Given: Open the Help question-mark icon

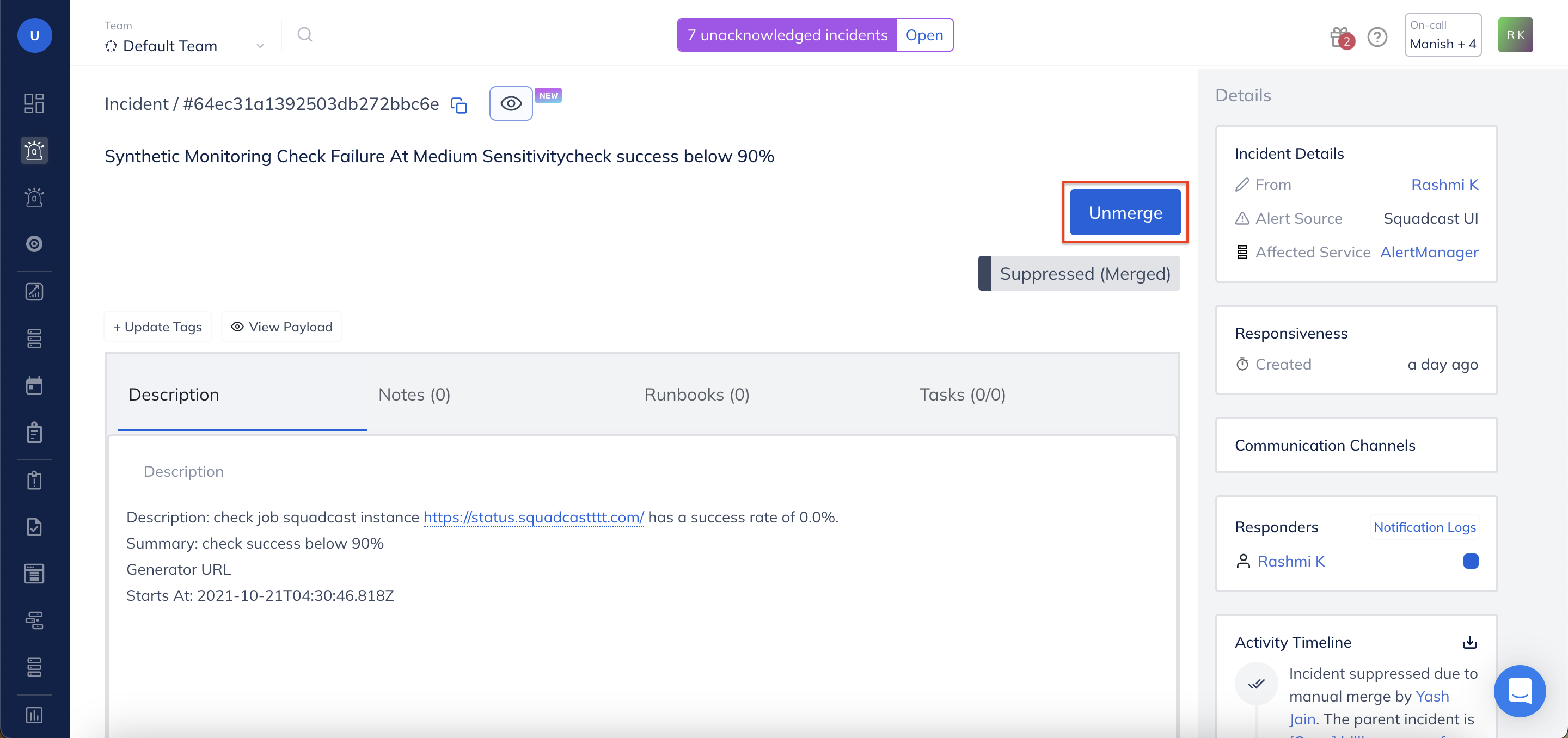Looking at the screenshot, I should [1377, 36].
